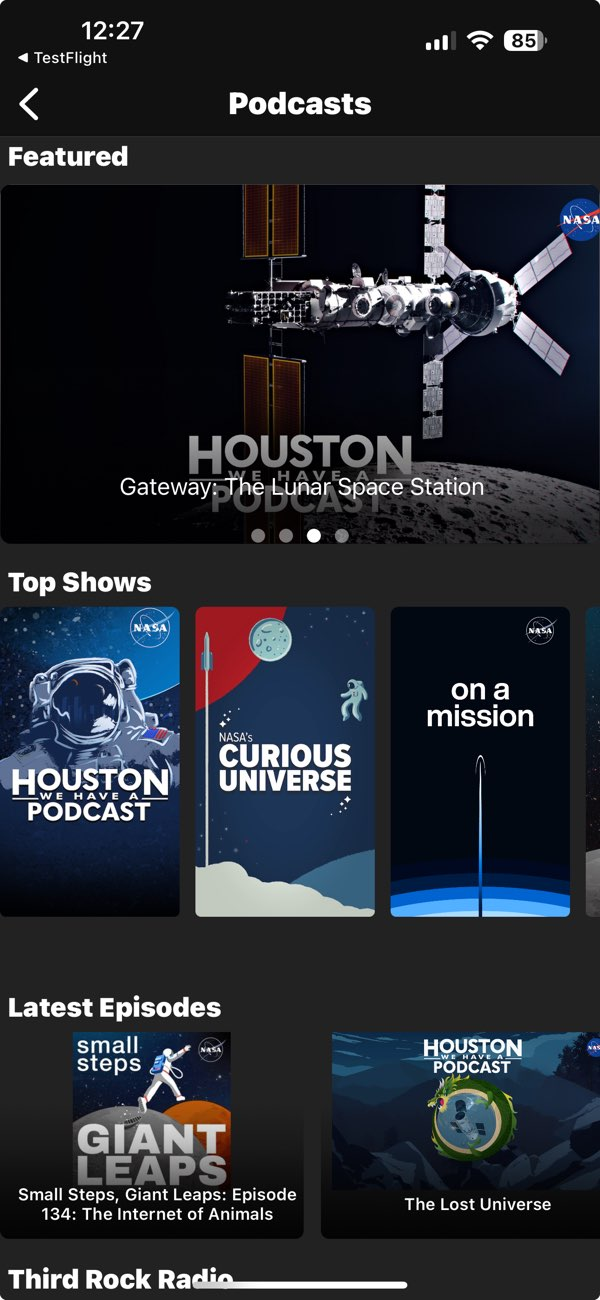Open the On a Mission show
Screen dimensions: 600x1300
(x=480, y=762)
